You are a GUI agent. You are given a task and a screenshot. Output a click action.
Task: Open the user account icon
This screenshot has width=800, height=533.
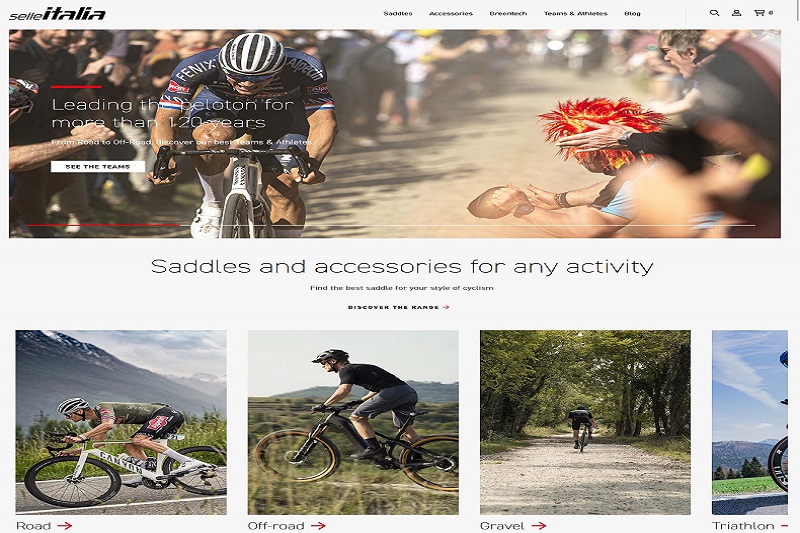pyautogui.click(x=736, y=13)
